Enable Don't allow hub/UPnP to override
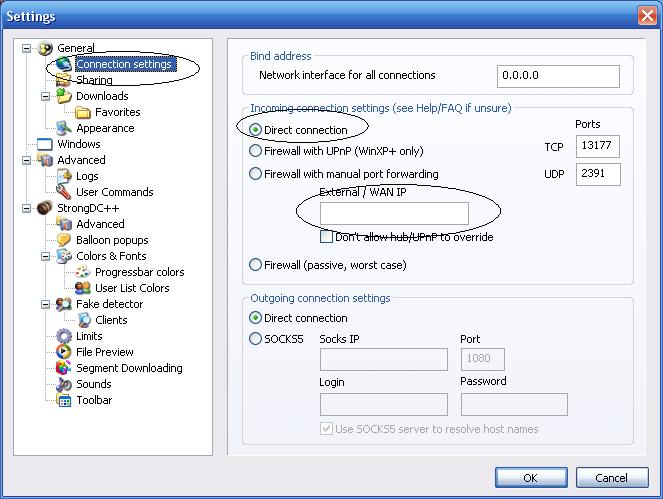Viewport: 663px width, 499px height. pyautogui.click(x=326, y=237)
